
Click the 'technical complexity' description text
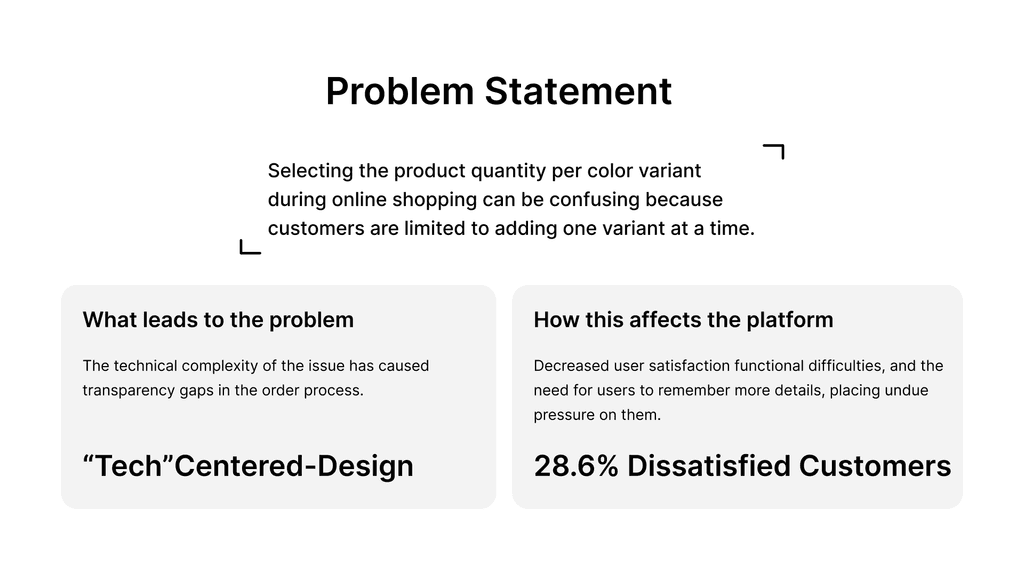[255, 378]
